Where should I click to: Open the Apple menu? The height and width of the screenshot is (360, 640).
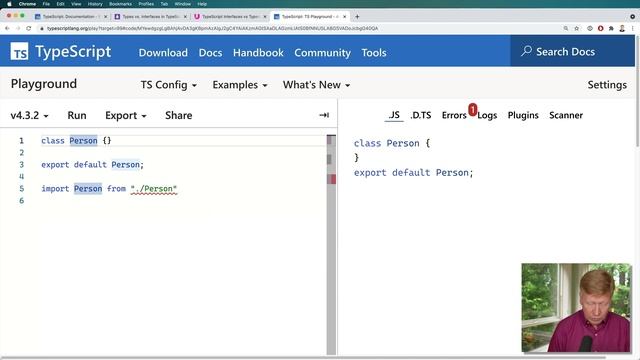[9, 4]
